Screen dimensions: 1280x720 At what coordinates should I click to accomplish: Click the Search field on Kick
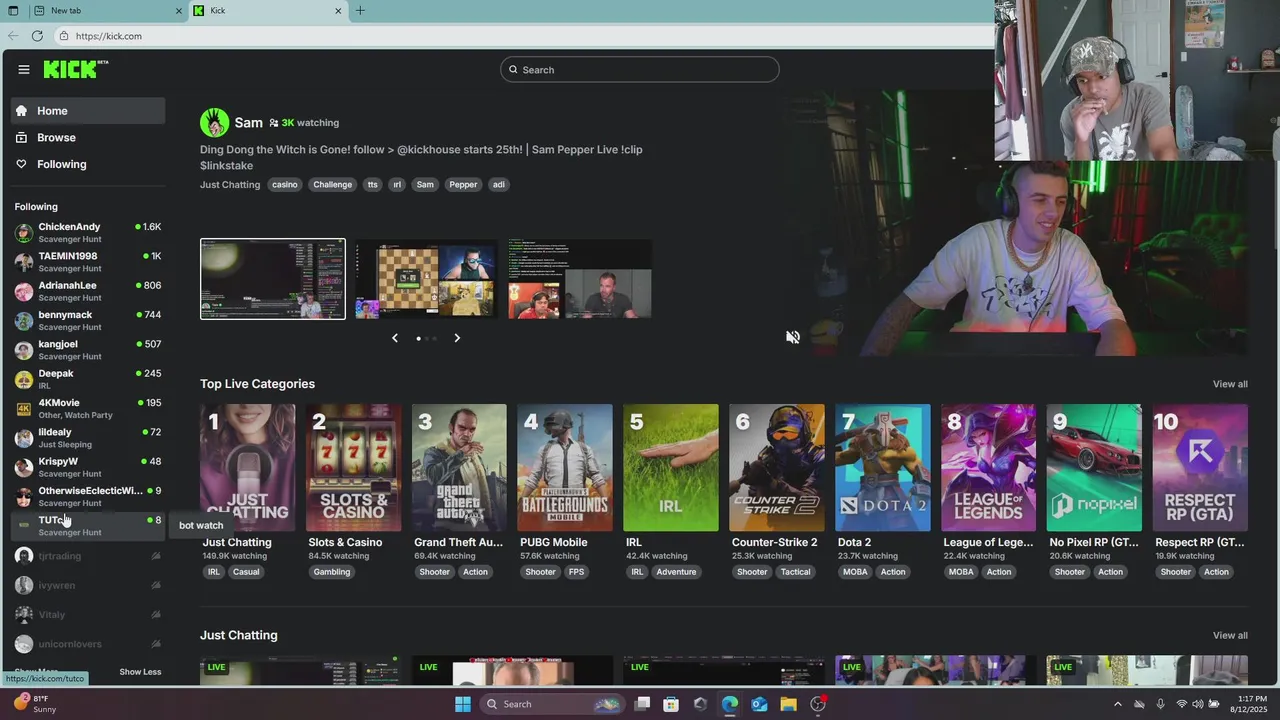(640, 70)
